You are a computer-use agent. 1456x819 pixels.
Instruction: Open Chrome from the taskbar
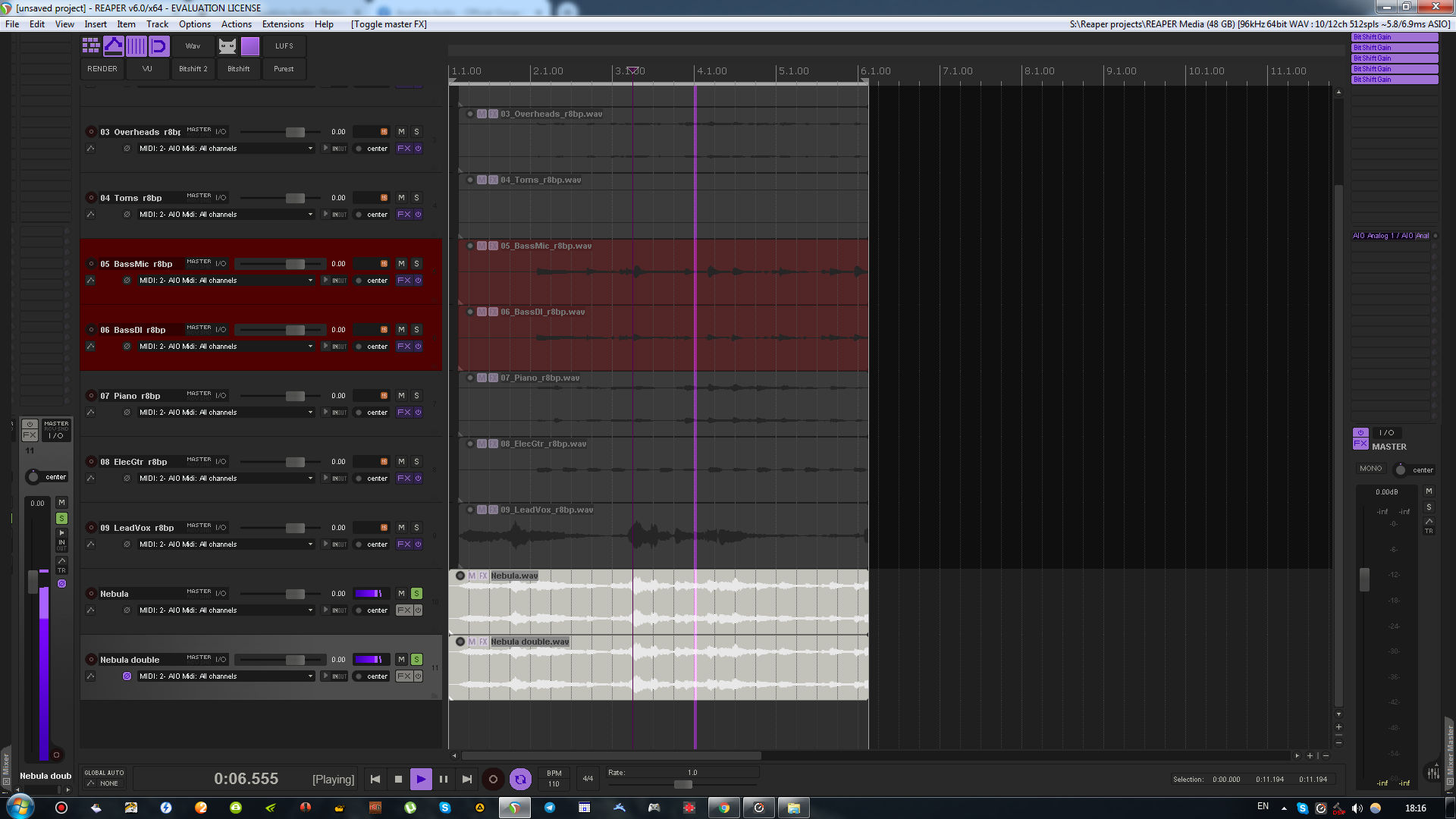(724, 808)
